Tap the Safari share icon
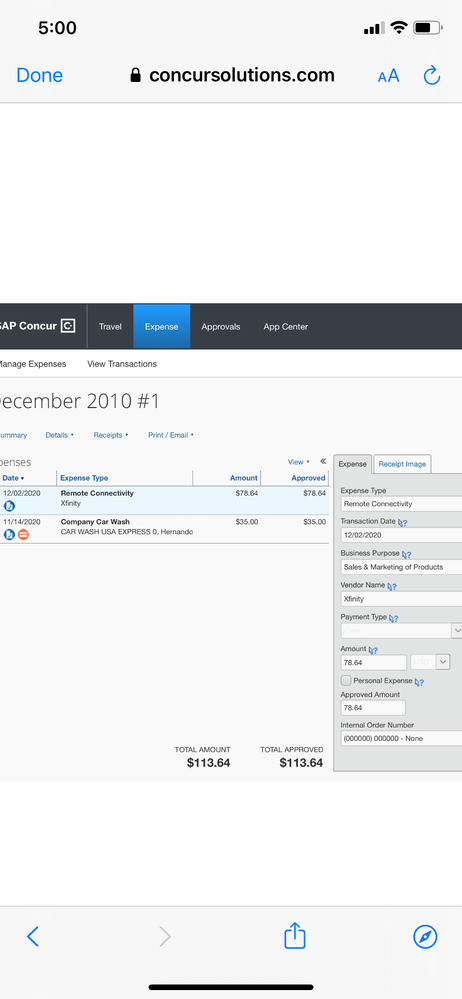The width and height of the screenshot is (462, 999). tap(294, 936)
